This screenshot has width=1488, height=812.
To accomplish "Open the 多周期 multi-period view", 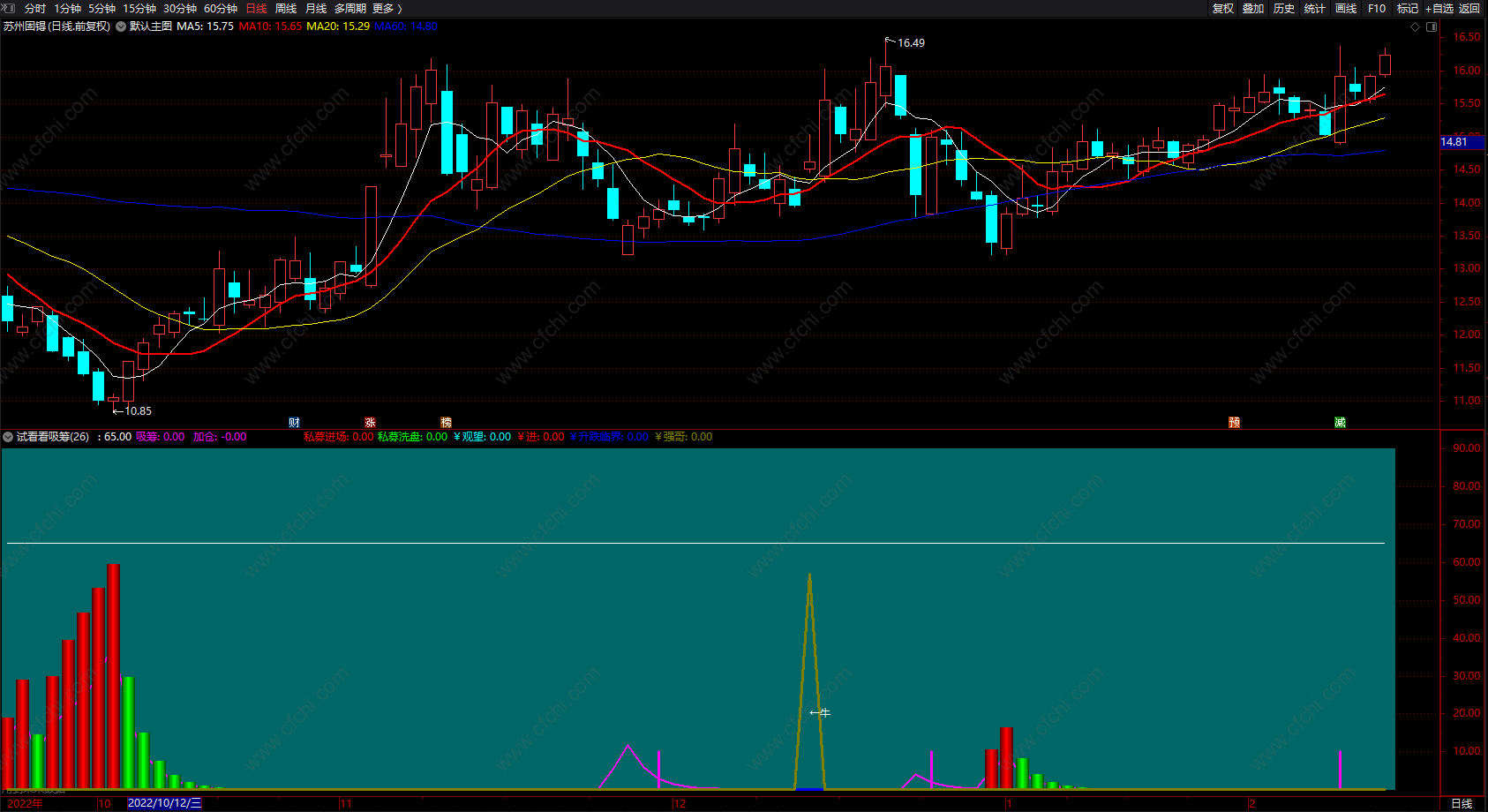I will pos(350,9).
